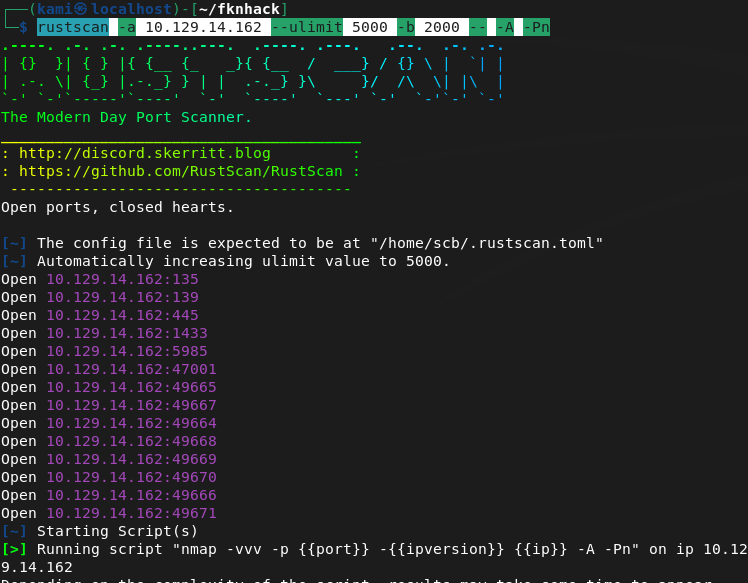Click the rustscan command word in the prompt
This screenshot has width=748, height=583.
(x=73, y=27)
